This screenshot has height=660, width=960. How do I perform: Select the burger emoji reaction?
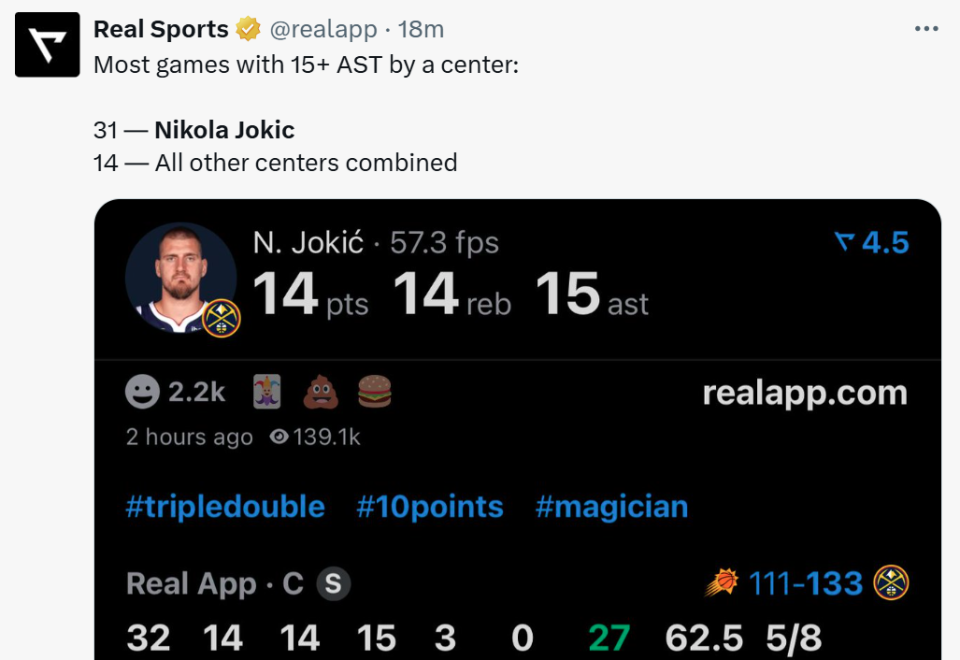[374, 392]
